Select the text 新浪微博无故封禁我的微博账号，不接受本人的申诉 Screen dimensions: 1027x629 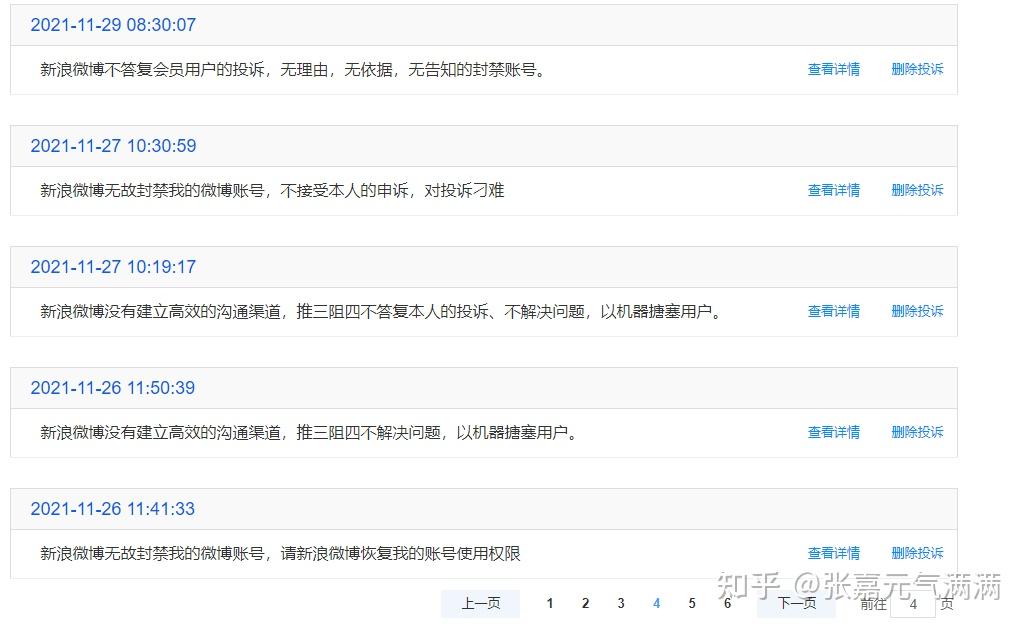coord(224,191)
